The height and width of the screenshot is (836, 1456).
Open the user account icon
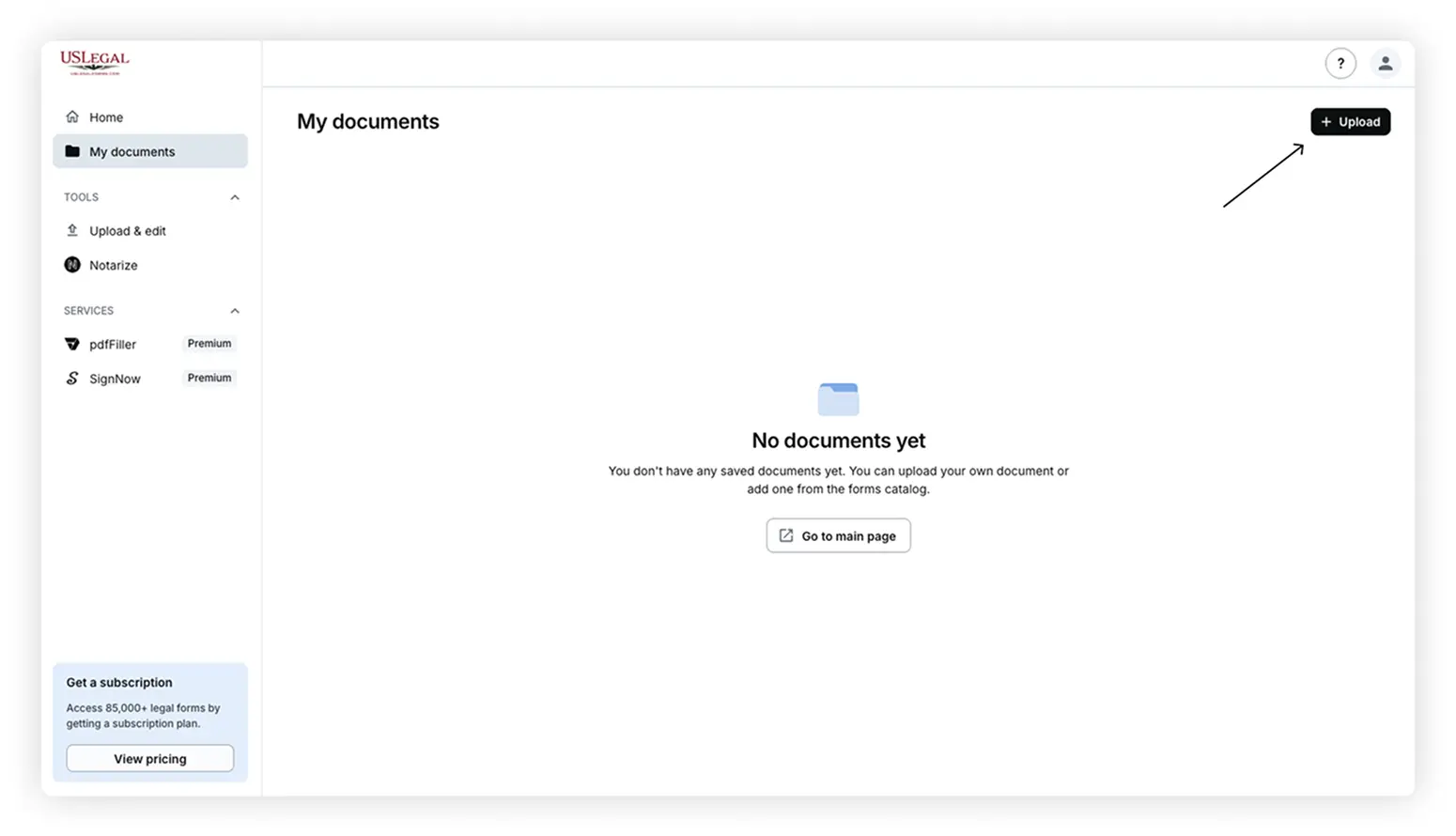[1386, 63]
